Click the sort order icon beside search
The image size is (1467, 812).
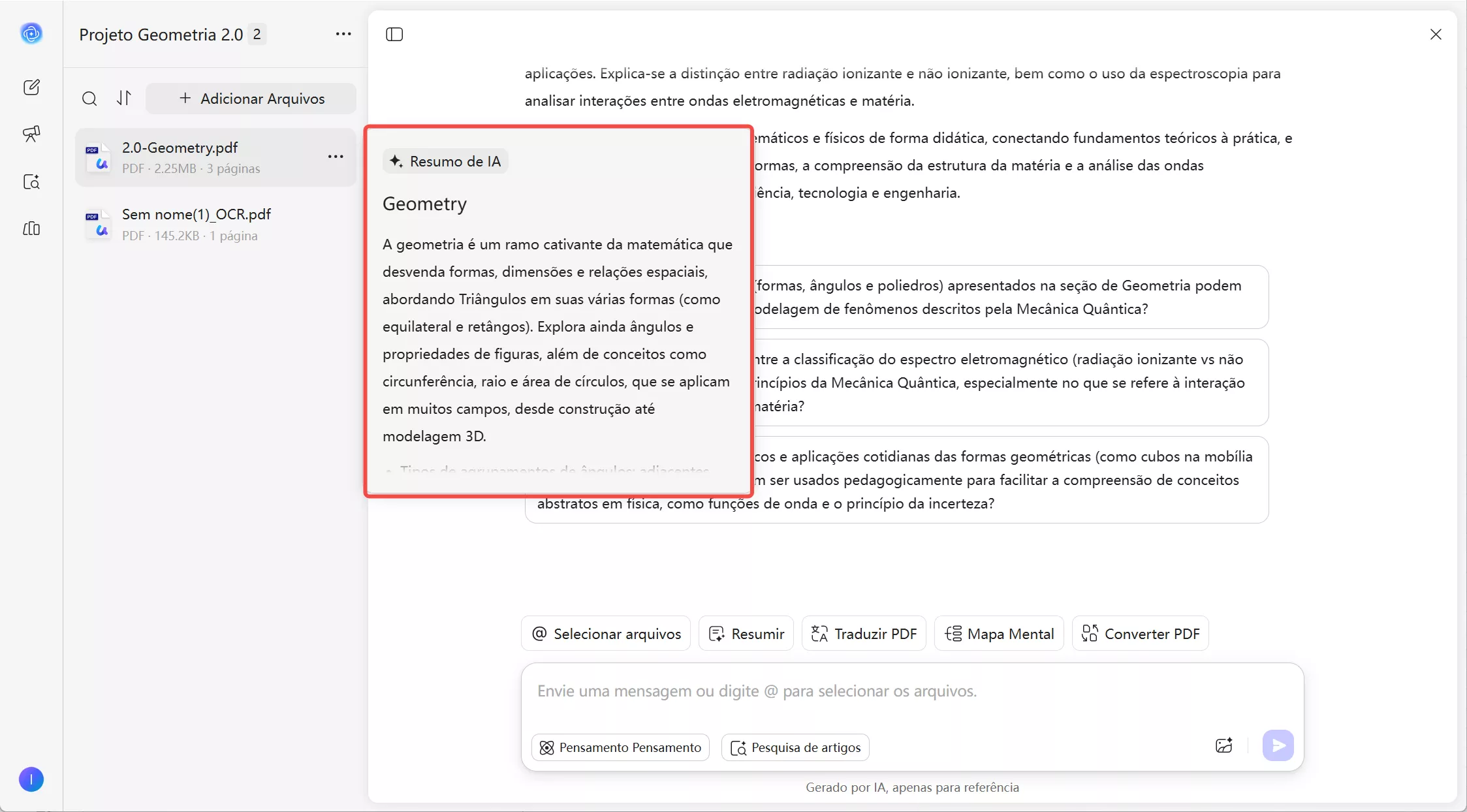[x=124, y=99]
